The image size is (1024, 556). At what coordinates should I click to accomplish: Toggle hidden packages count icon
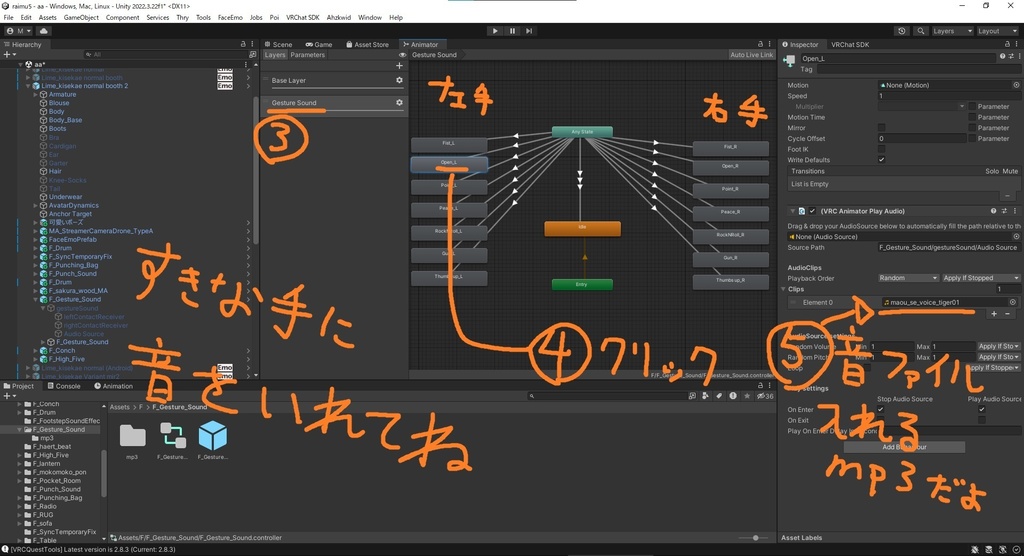click(764, 396)
